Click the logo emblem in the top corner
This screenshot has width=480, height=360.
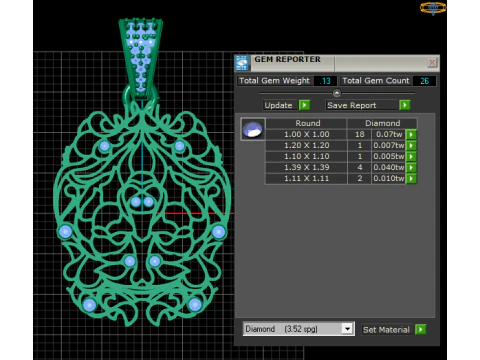click(x=433, y=8)
